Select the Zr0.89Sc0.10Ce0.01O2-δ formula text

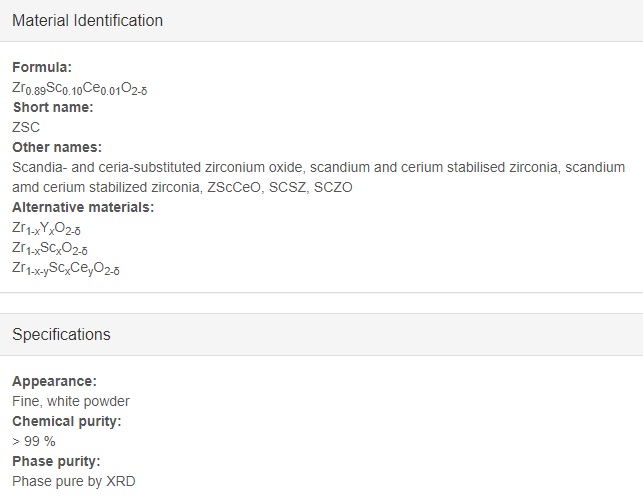click(80, 89)
